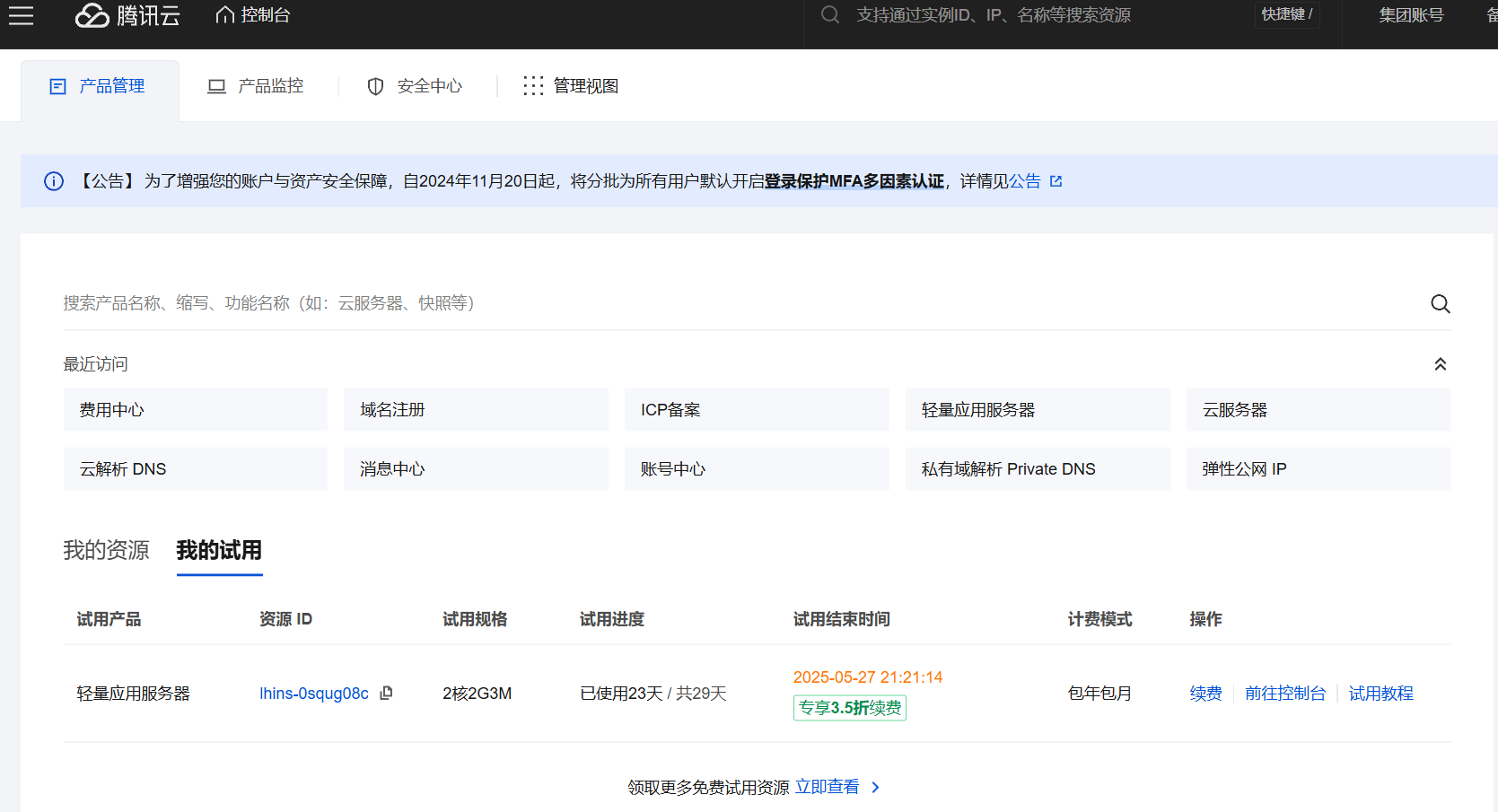Collapse the 最近访问 section
This screenshot has width=1498, height=812.
1440,364
